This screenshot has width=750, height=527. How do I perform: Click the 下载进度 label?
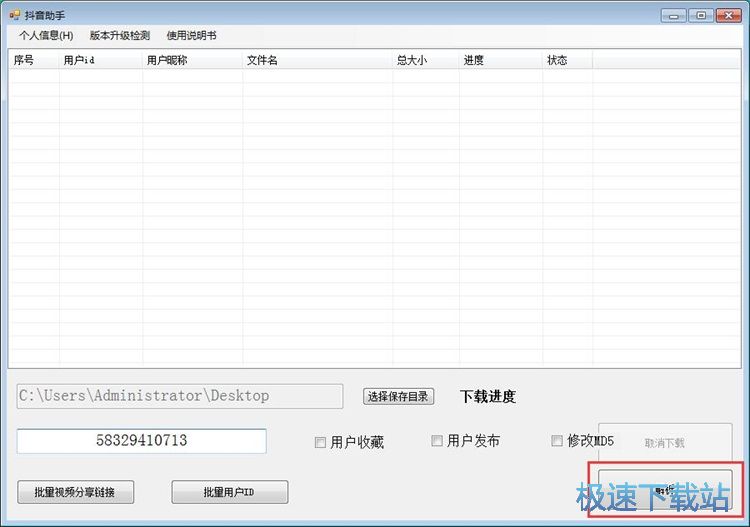click(488, 396)
